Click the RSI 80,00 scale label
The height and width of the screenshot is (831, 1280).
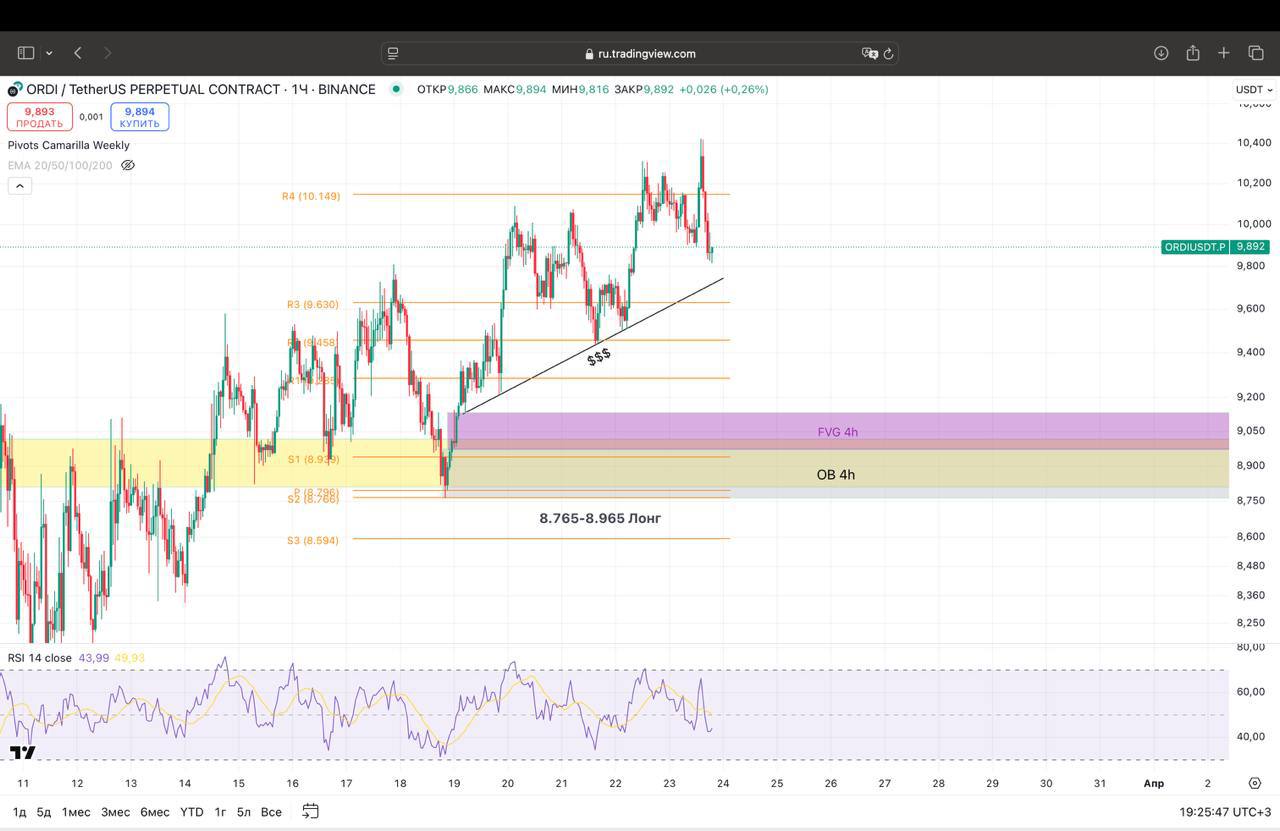pyautogui.click(x=1251, y=647)
